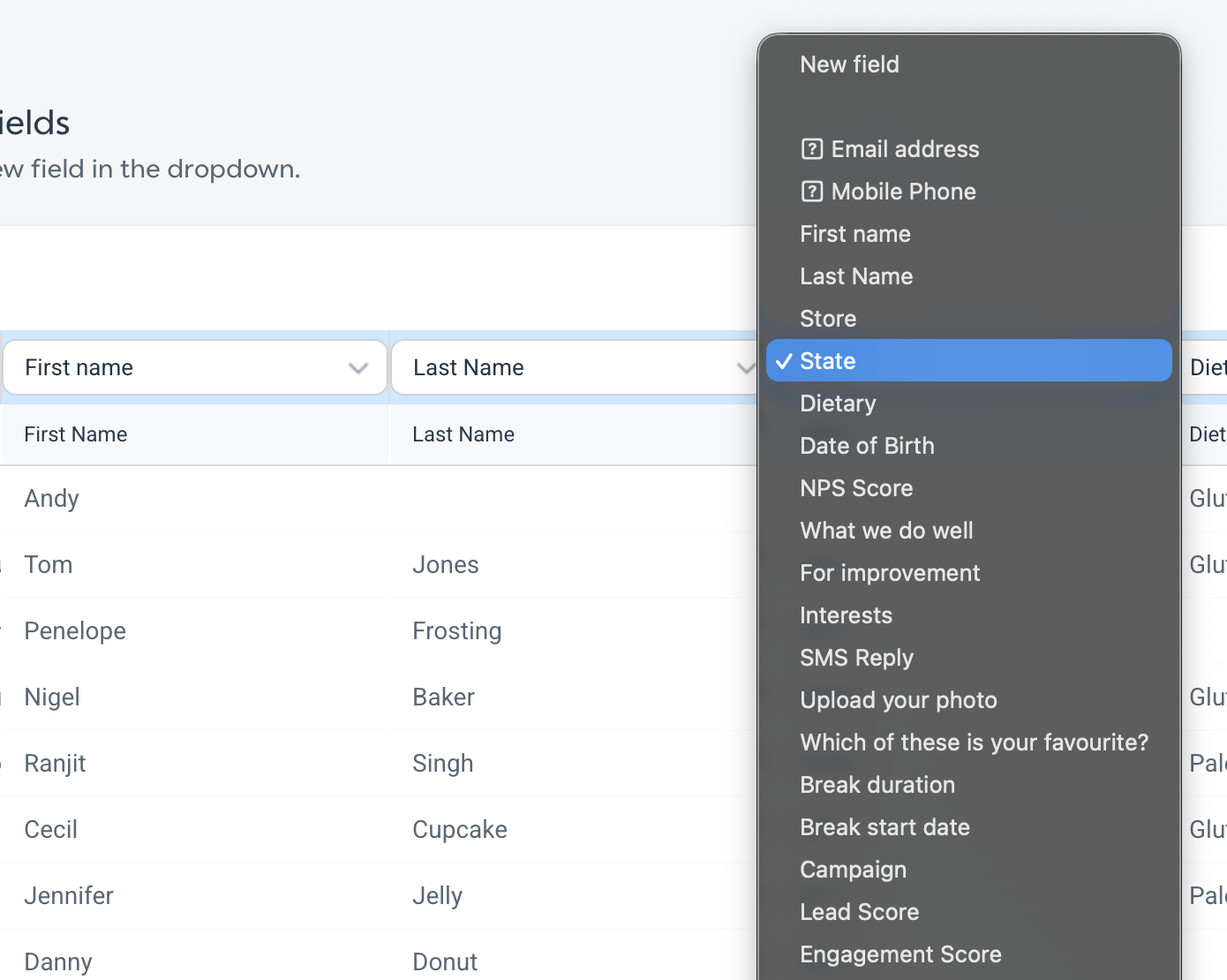Screen dimensions: 1227x980
Task: Click the Last Name column header cell
Action: click(x=574, y=434)
